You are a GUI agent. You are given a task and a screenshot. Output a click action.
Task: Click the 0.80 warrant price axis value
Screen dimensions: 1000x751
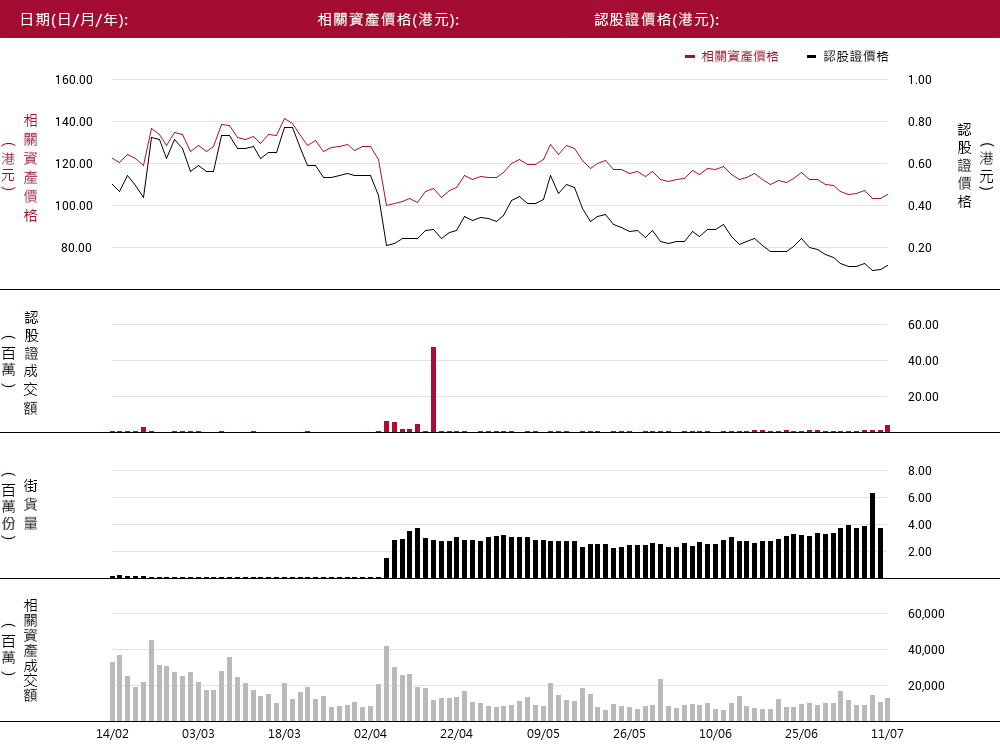pos(920,122)
